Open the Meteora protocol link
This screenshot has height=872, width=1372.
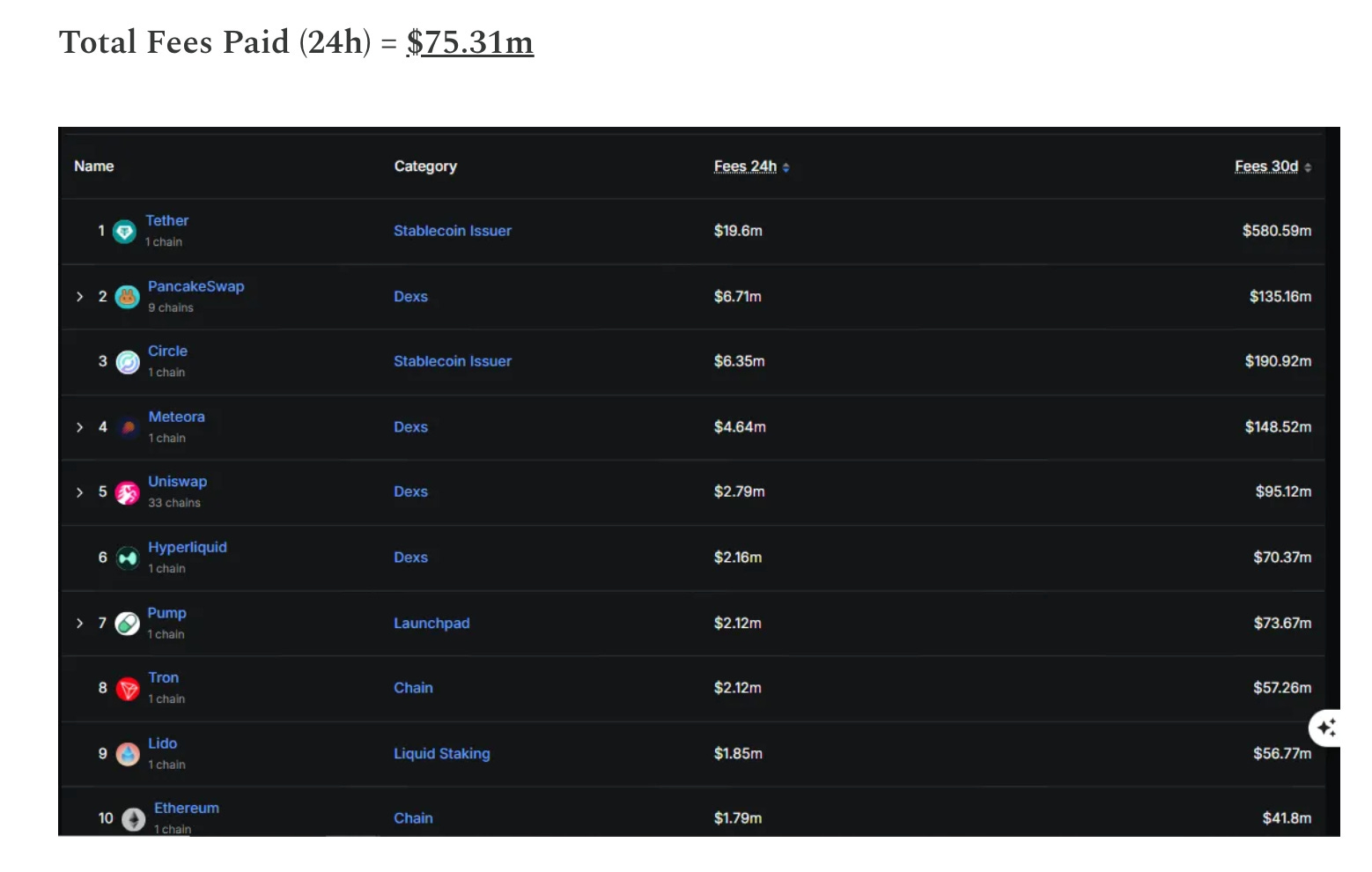(x=177, y=417)
